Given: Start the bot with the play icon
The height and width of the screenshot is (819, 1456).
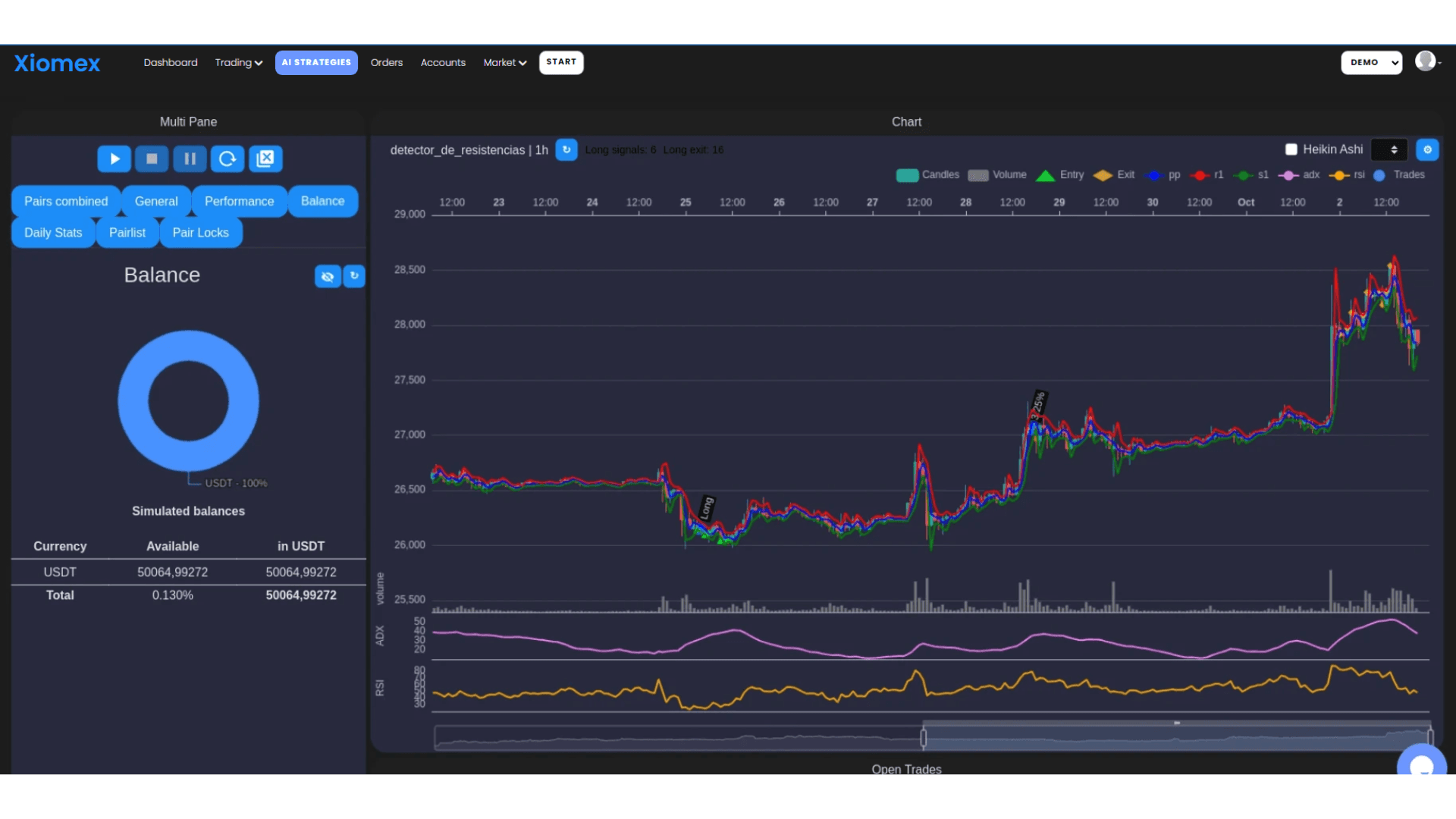Looking at the screenshot, I should click(115, 158).
